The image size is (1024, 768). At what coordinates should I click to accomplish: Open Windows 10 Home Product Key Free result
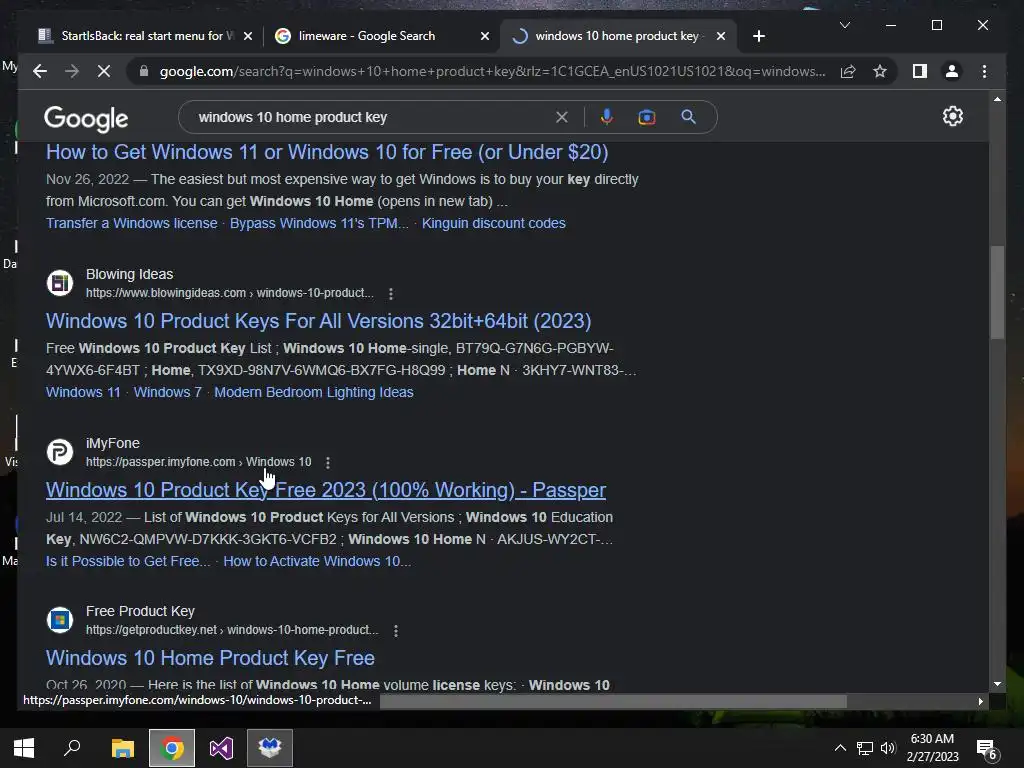(x=210, y=658)
